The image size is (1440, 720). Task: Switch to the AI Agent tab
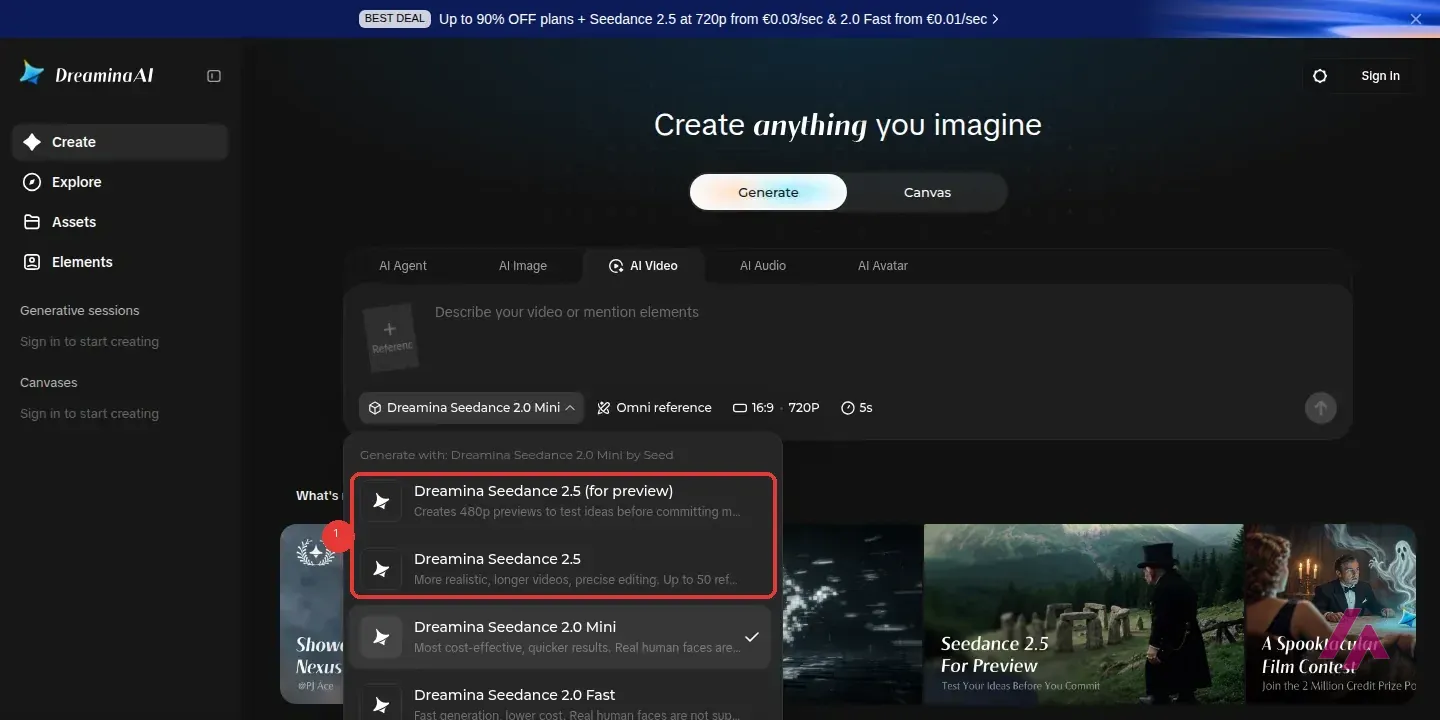[x=403, y=266]
